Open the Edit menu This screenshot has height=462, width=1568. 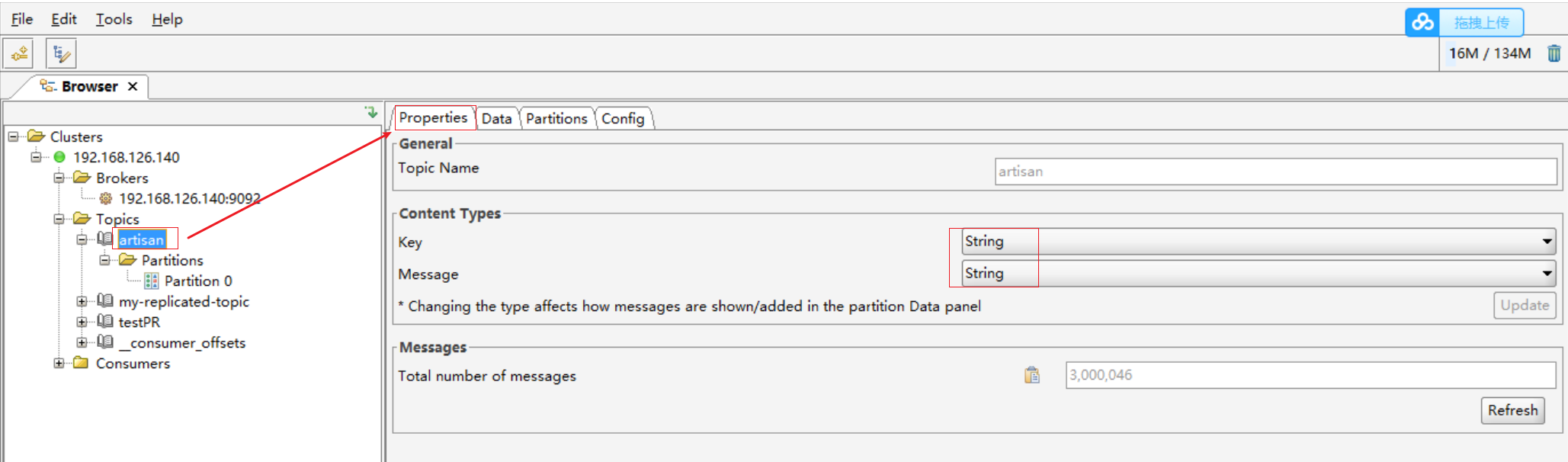(64, 19)
